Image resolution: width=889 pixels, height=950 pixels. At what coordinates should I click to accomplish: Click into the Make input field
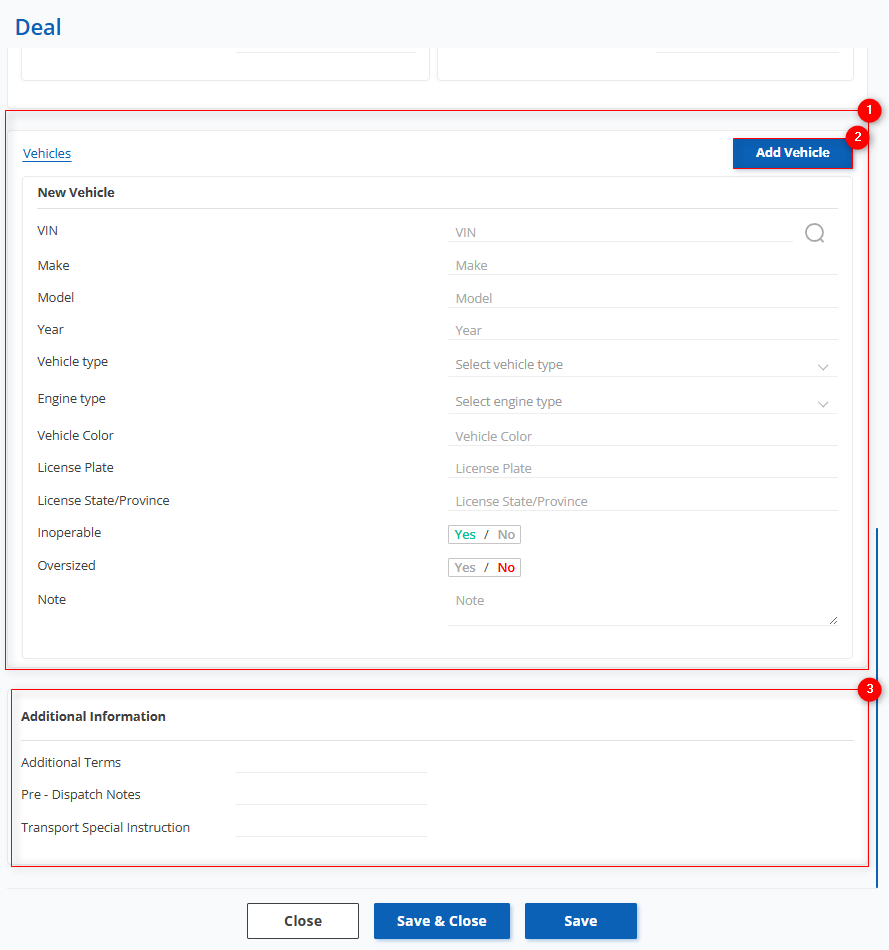642,266
